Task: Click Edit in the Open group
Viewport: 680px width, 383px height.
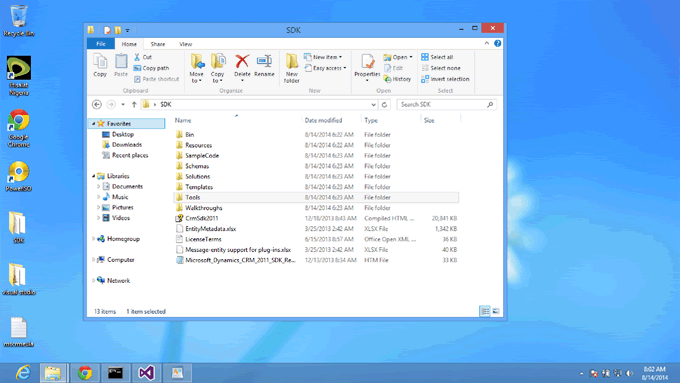Action: (x=393, y=68)
